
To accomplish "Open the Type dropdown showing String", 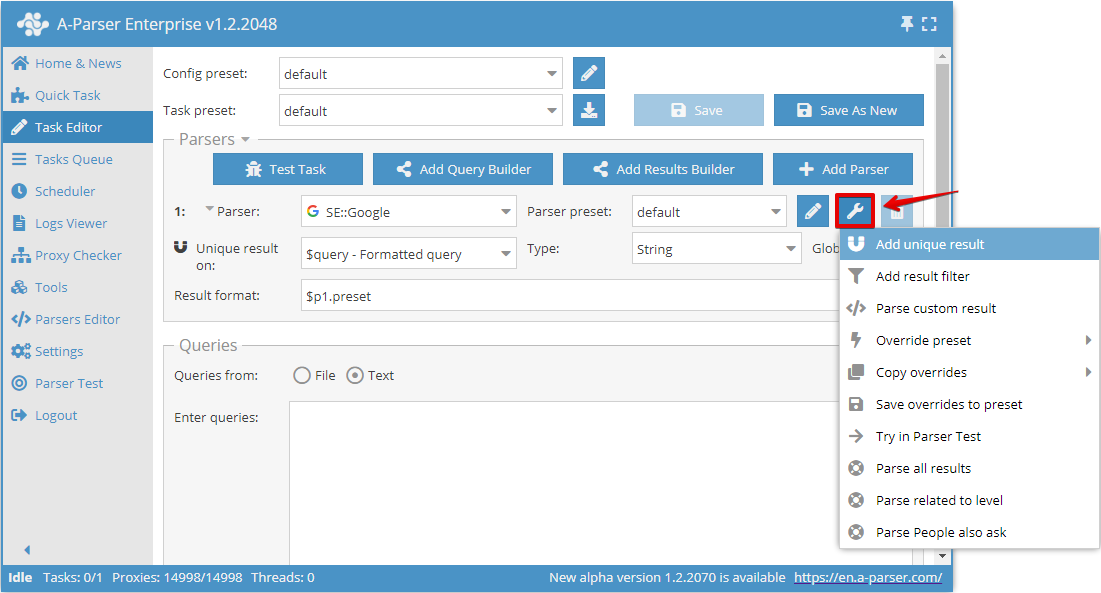I will [x=714, y=247].
